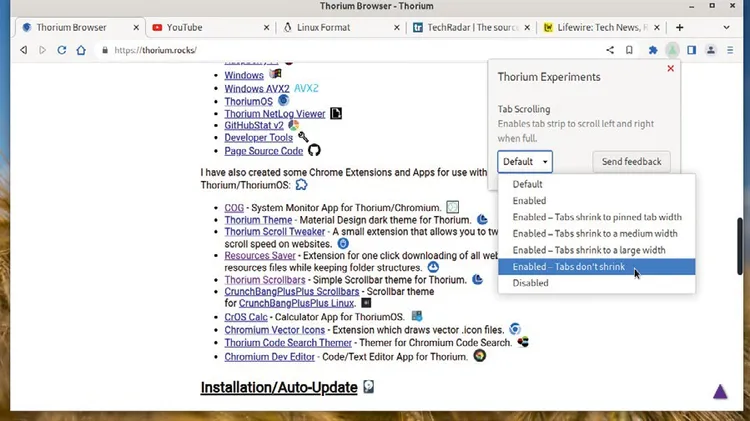Click the share icon in the address bar
Image resolution: width=750 pixels, height=421 pixels.
[x=610, y=50]
